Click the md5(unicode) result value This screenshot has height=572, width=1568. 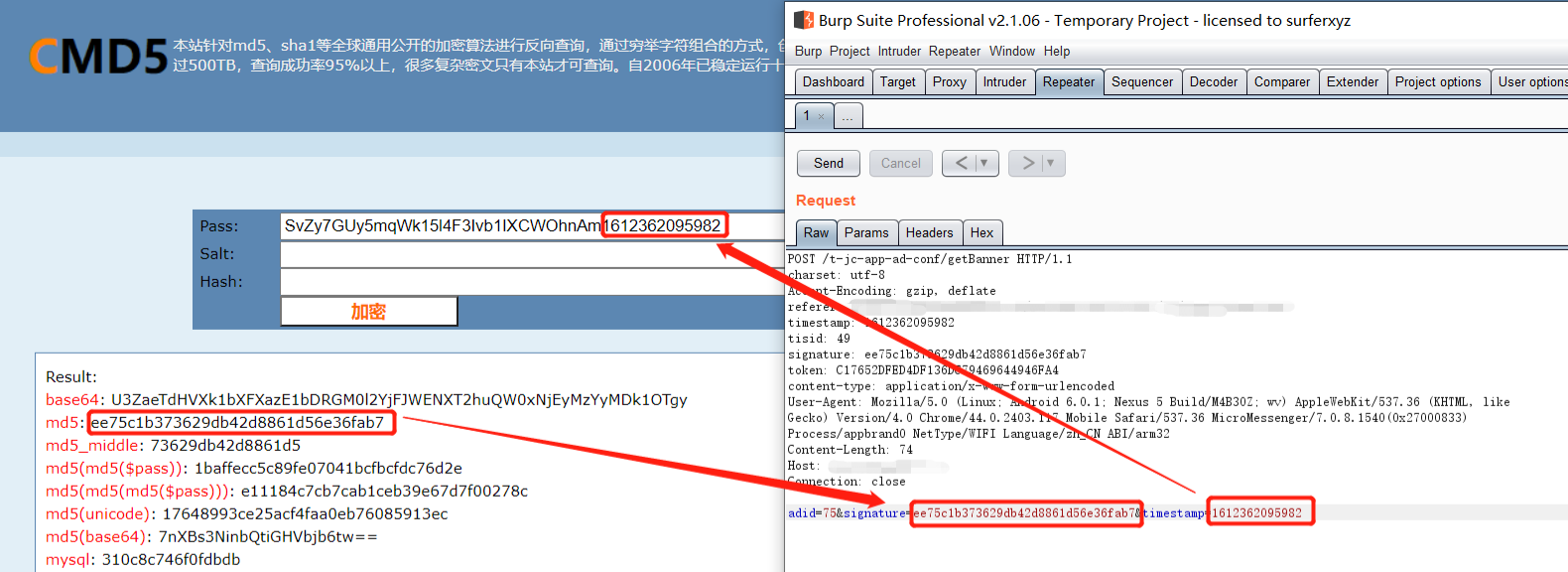(305, 513)
